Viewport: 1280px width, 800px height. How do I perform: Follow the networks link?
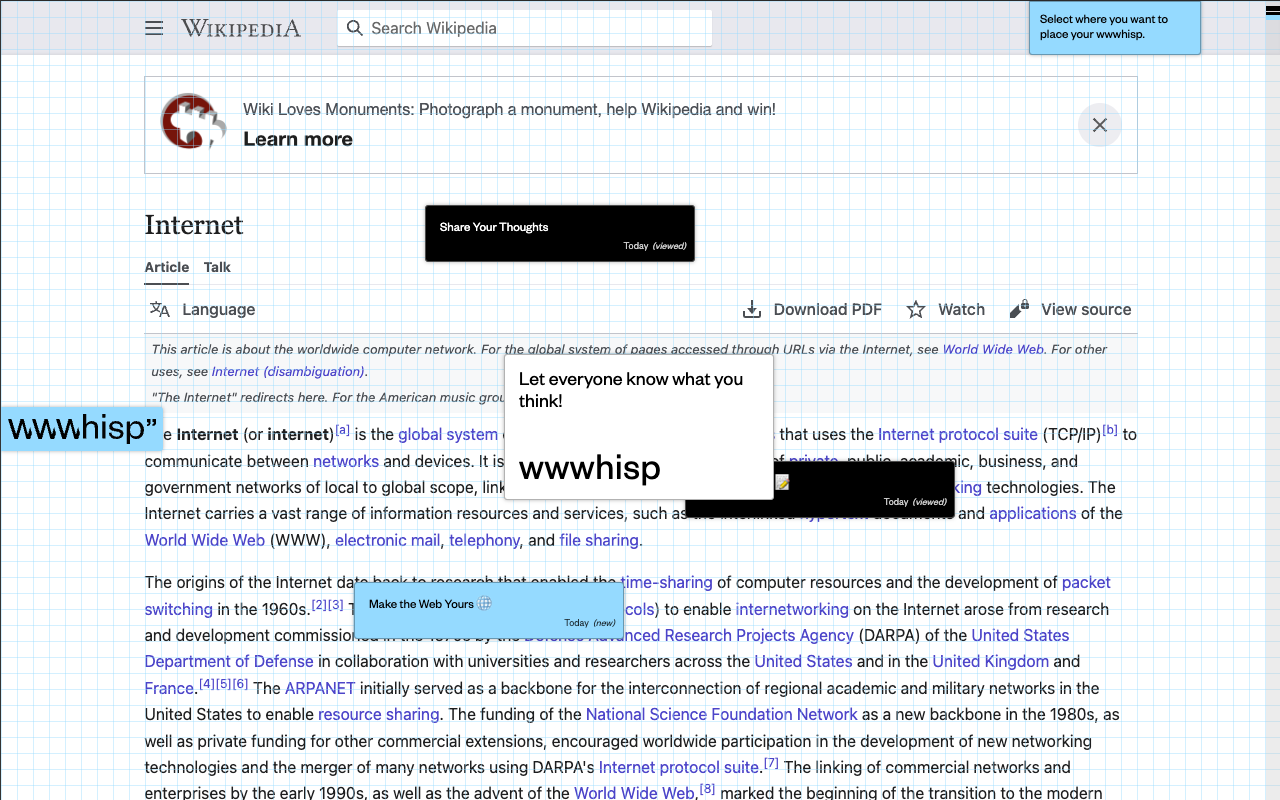click(x=346, y=461)
